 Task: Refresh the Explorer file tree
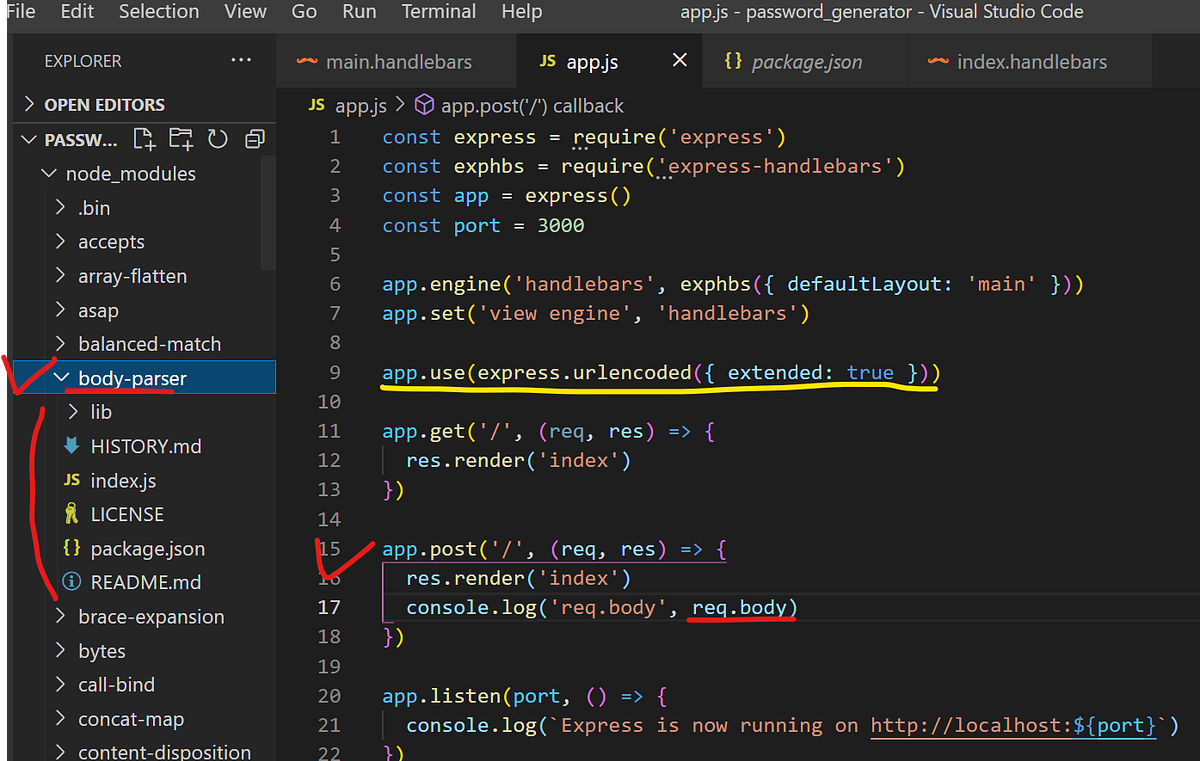[x=217, y=139]
